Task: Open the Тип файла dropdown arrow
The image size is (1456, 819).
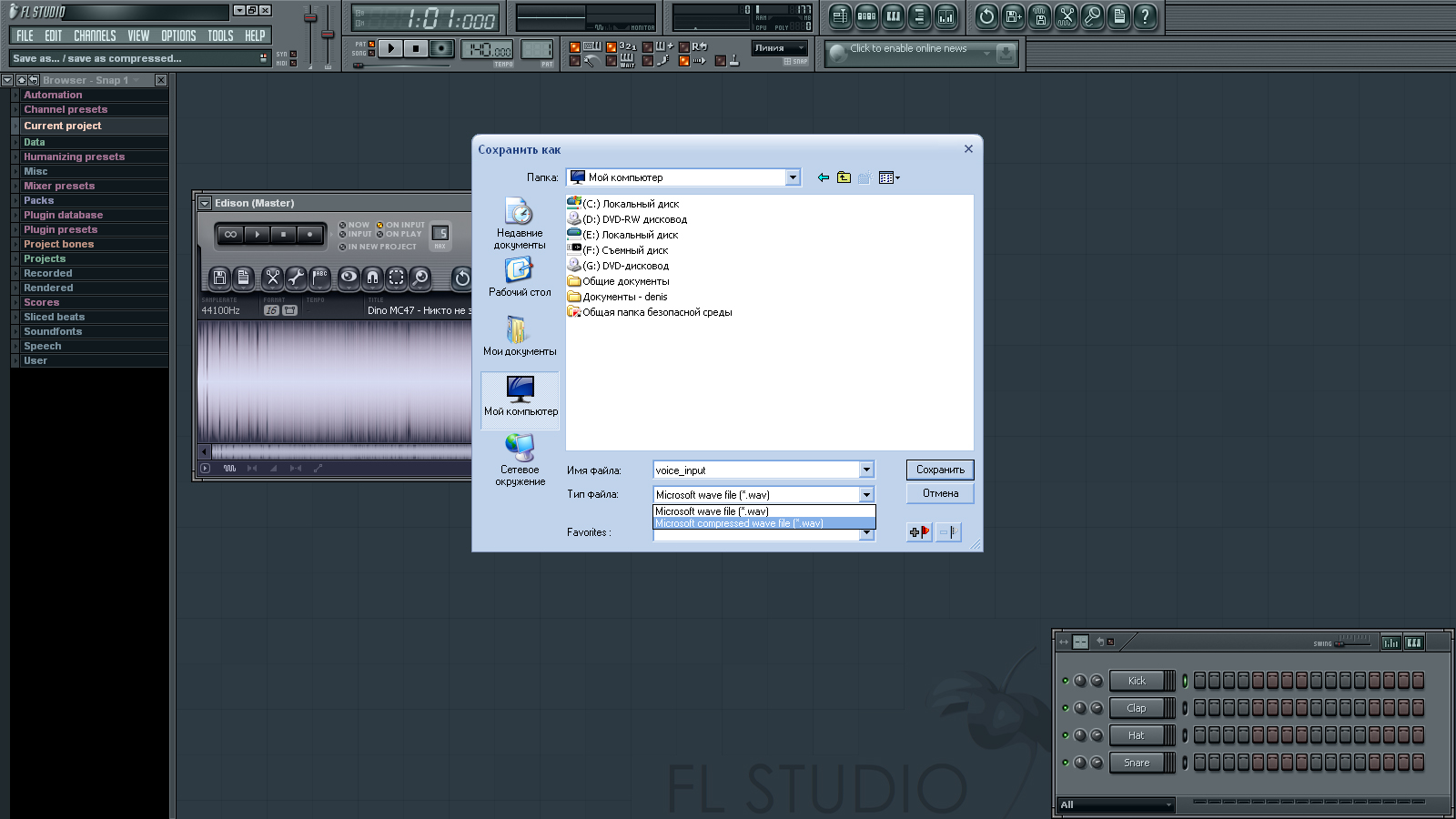Action: click(866, 495)
